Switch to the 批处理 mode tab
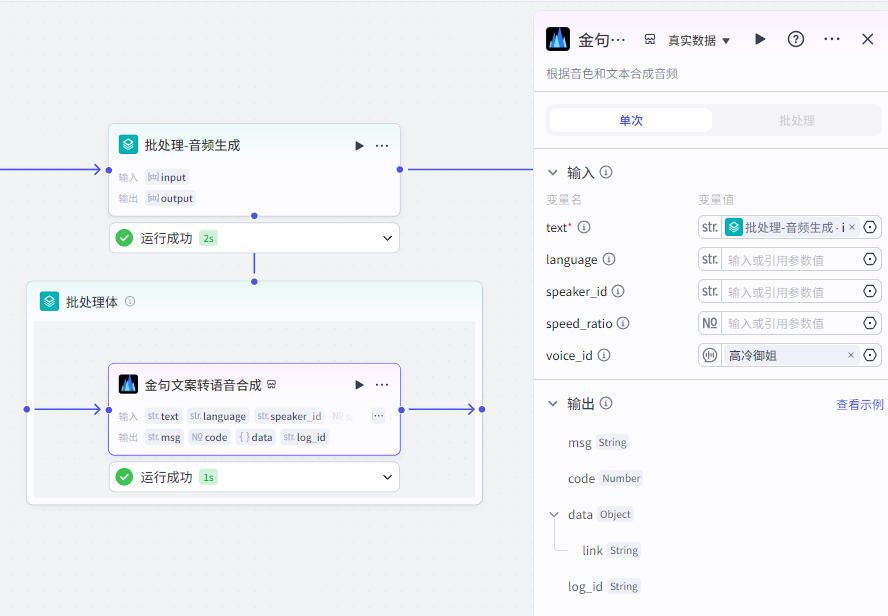 797,120
